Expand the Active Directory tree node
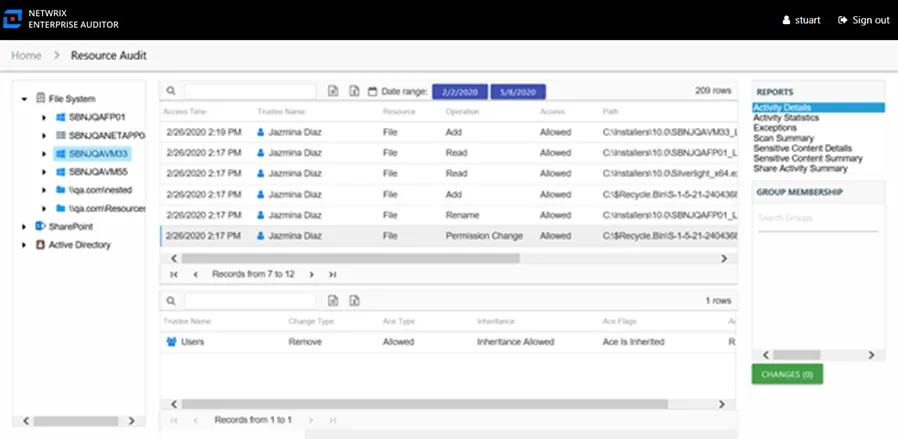Image resolution: width=898 pixels, height=439 pixels. click(x=24, y=245)
